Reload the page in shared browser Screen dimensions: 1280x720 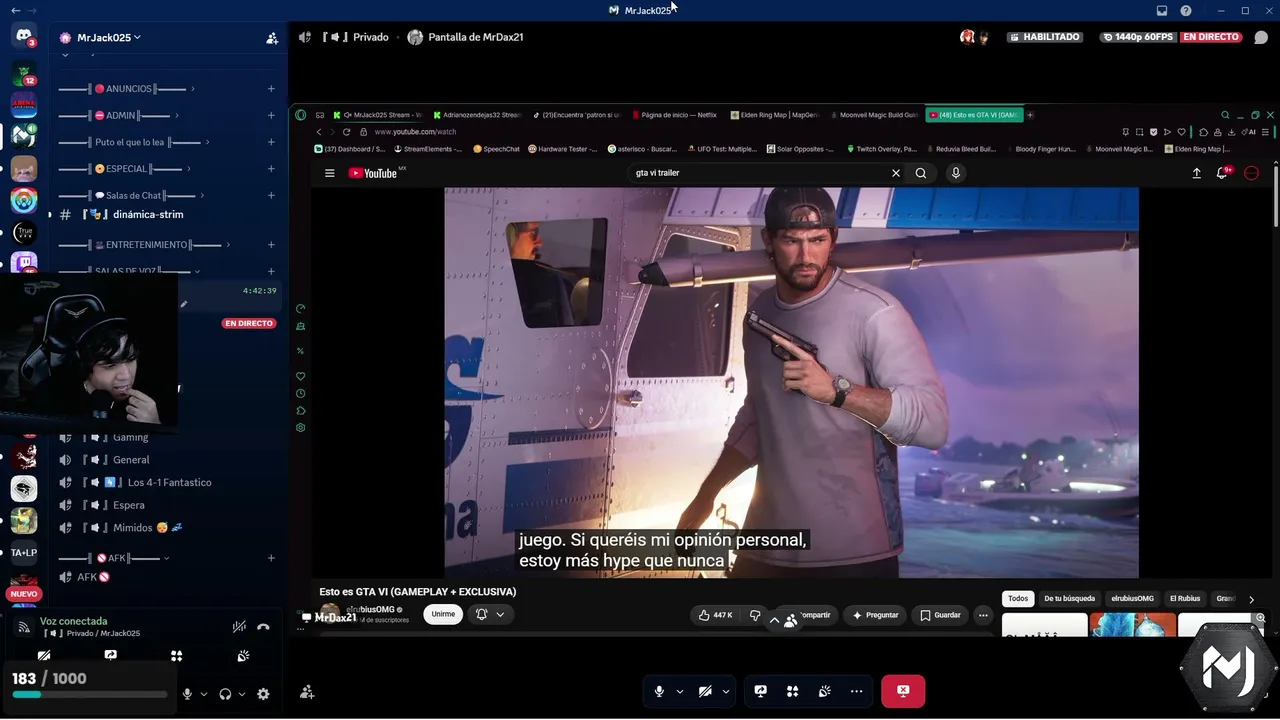[347, 132]
